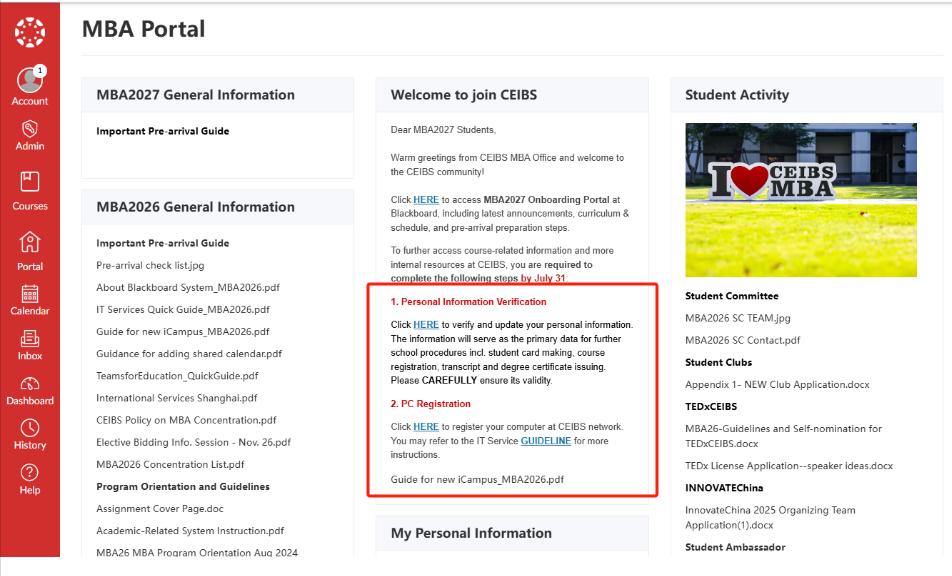The image size is (952, 576).
Task: Click the Program Orientation and Guidelines label
Action: pos(183,487)
